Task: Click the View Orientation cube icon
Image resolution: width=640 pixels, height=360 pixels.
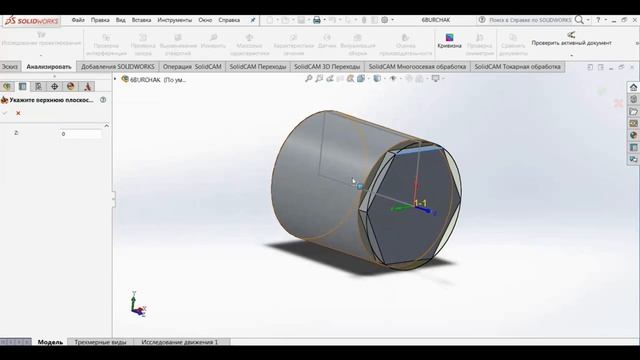Action: 361,78
